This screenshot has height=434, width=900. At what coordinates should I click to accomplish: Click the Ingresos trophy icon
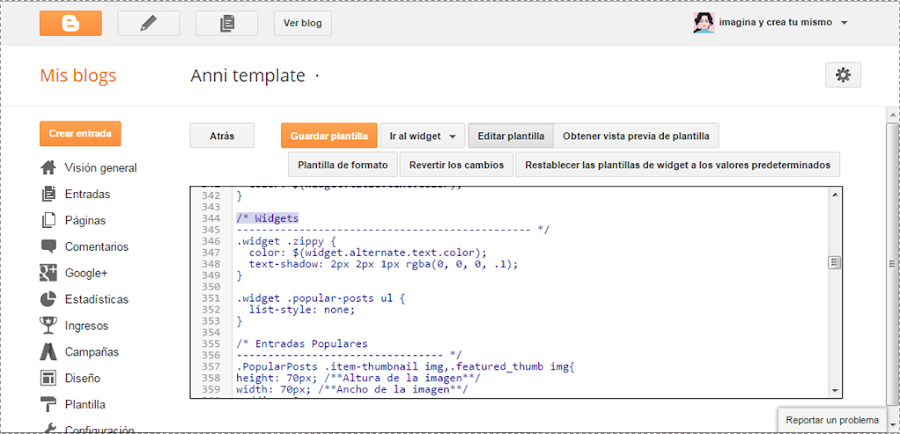(x=48, y=325)
